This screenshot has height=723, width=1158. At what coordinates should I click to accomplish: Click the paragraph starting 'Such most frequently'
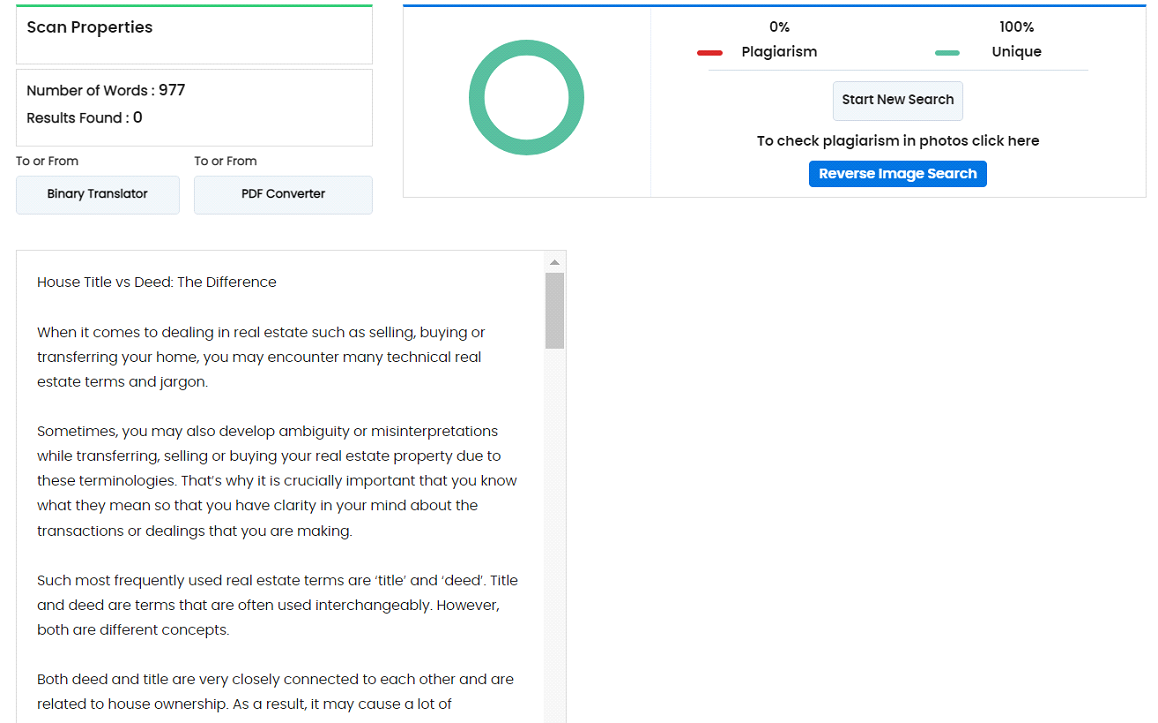point(277,605)
